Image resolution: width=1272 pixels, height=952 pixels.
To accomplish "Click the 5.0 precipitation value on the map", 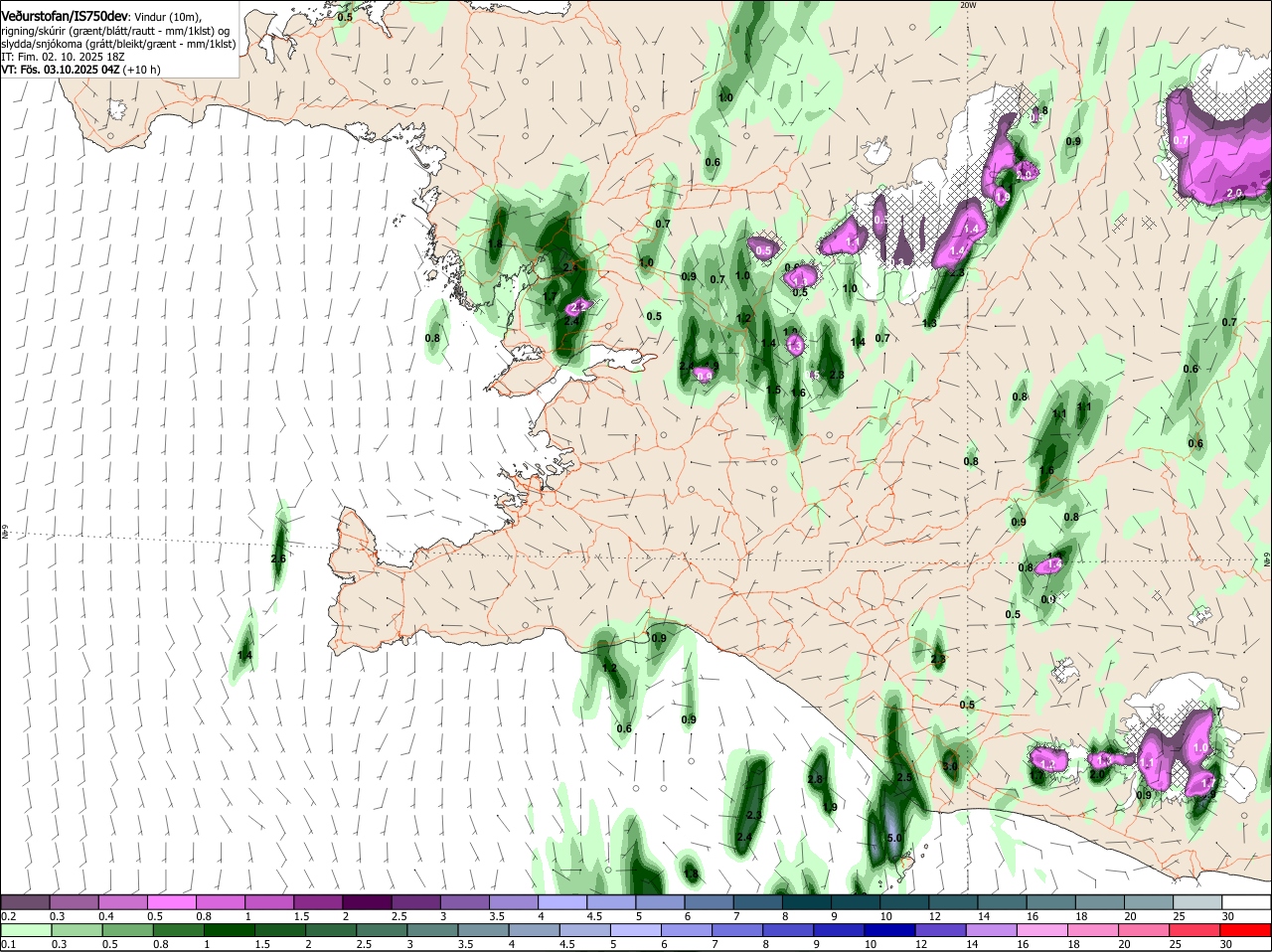I will [893, 839].
